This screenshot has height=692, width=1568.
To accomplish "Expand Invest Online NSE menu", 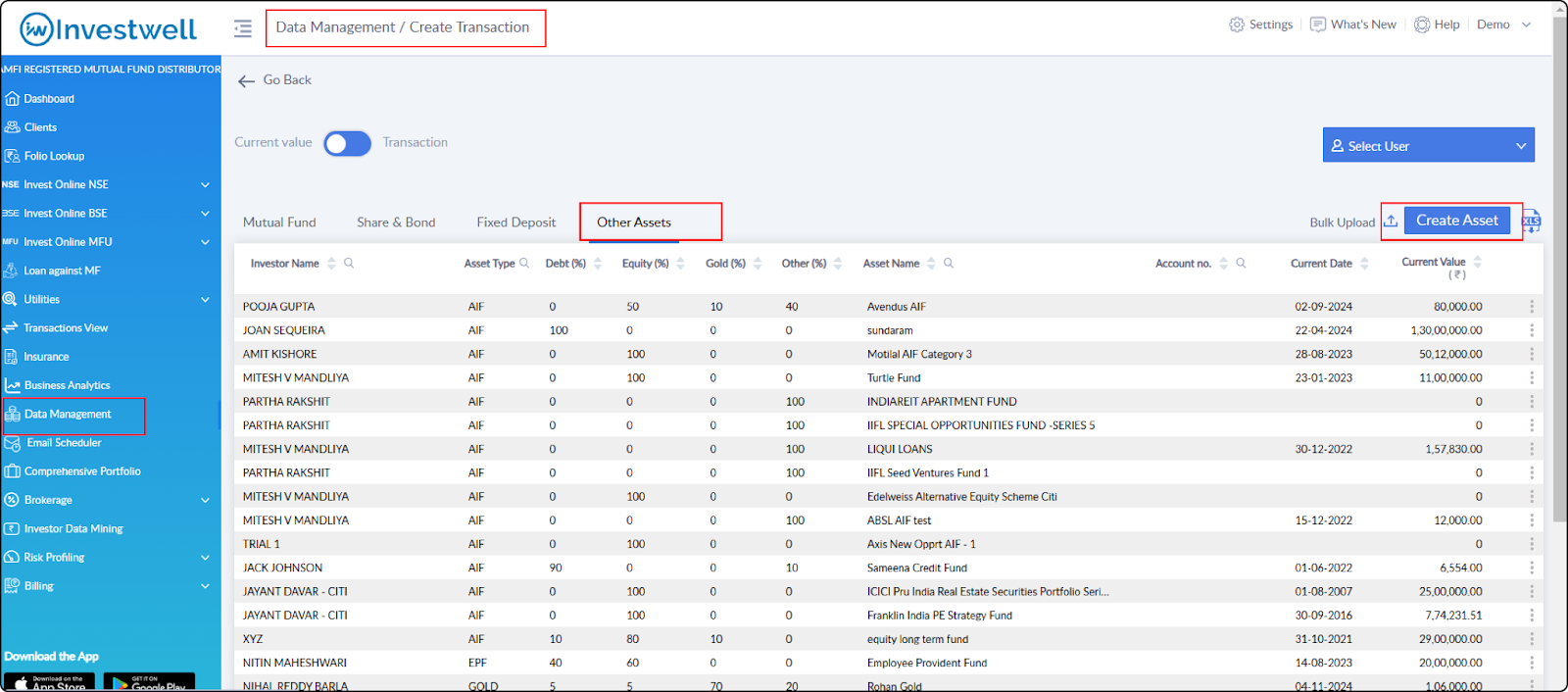I will pos(205,184).
